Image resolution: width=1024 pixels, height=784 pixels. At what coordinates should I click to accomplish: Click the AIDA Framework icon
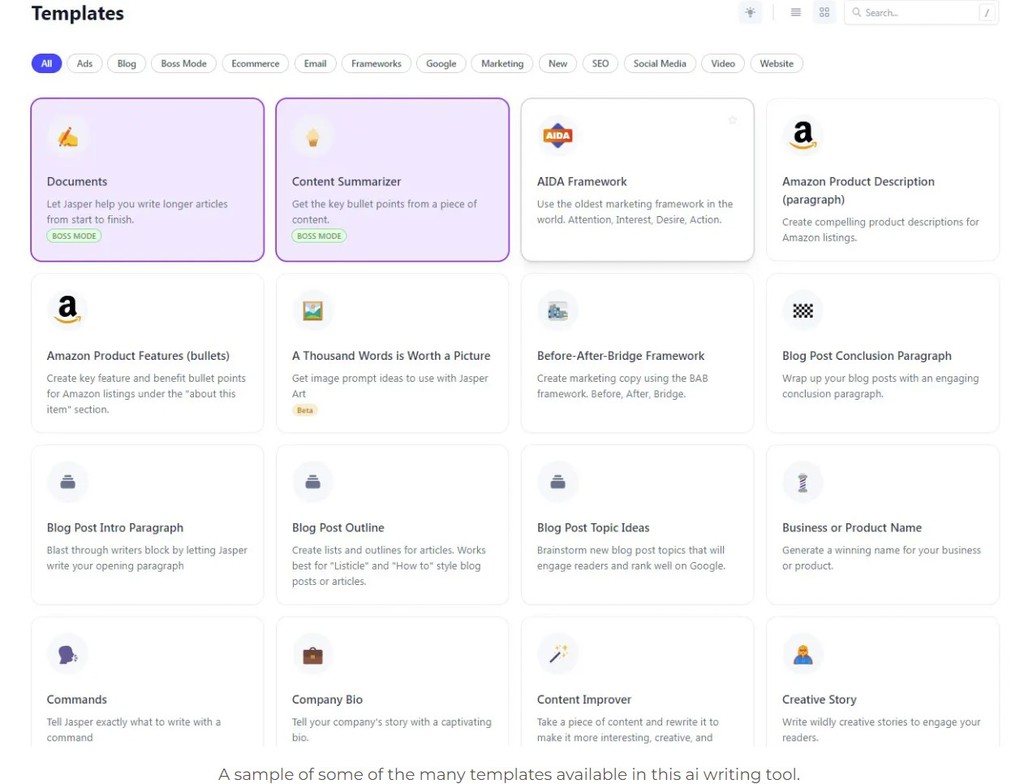coord(557,136)
